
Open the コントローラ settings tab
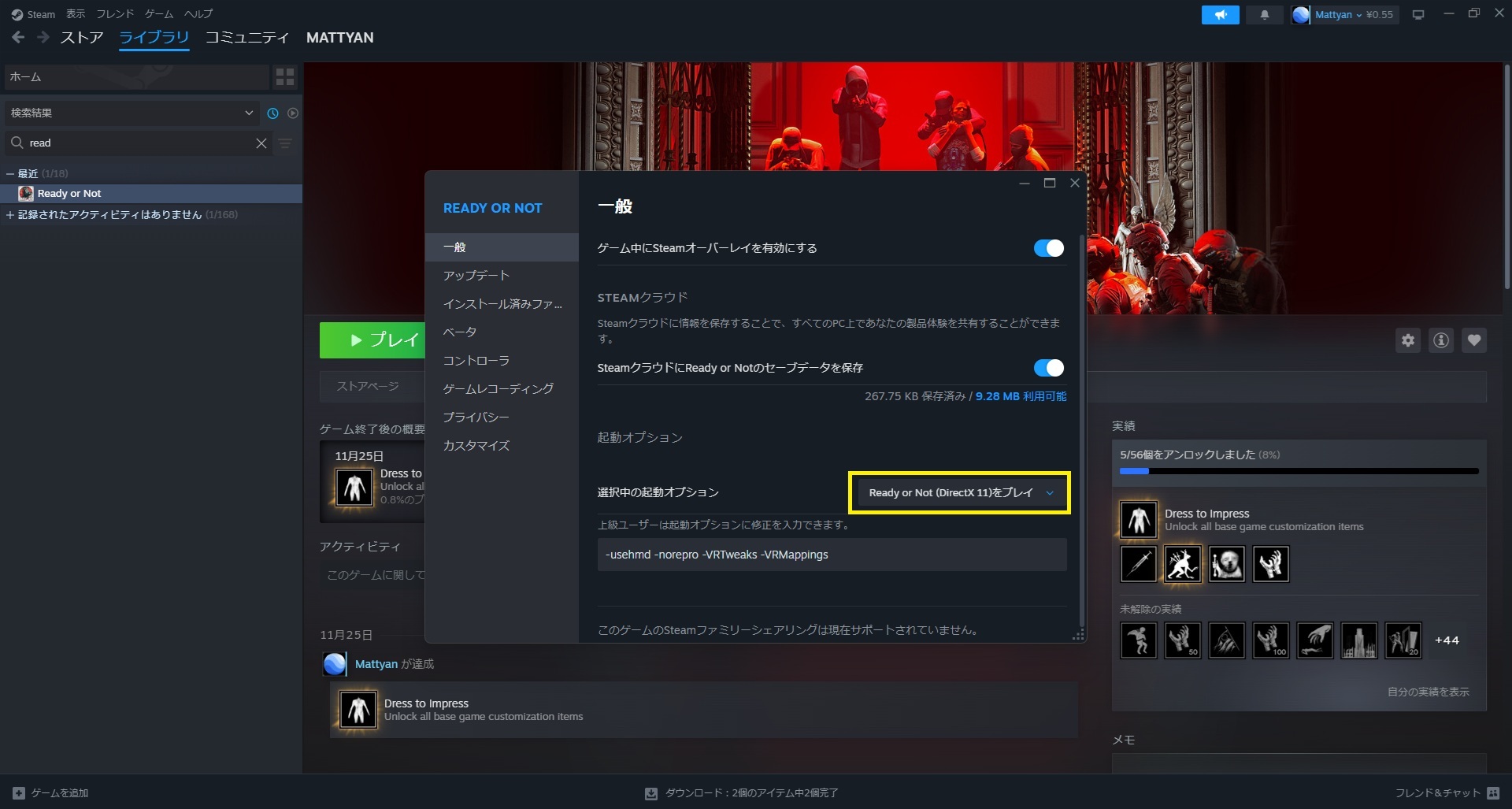pos(476,361)
